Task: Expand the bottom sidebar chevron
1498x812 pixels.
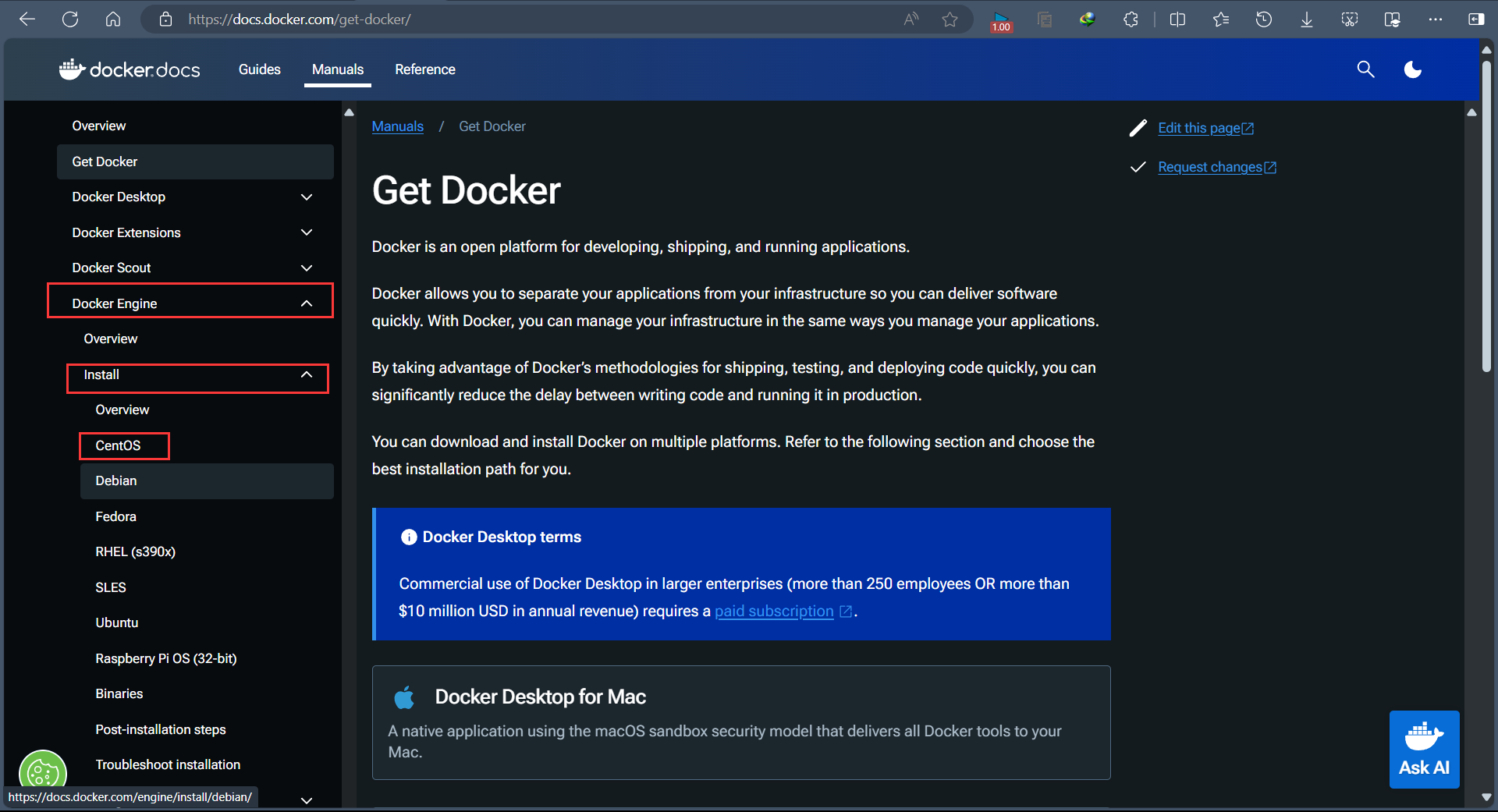Action: click(x=307, y=800)
